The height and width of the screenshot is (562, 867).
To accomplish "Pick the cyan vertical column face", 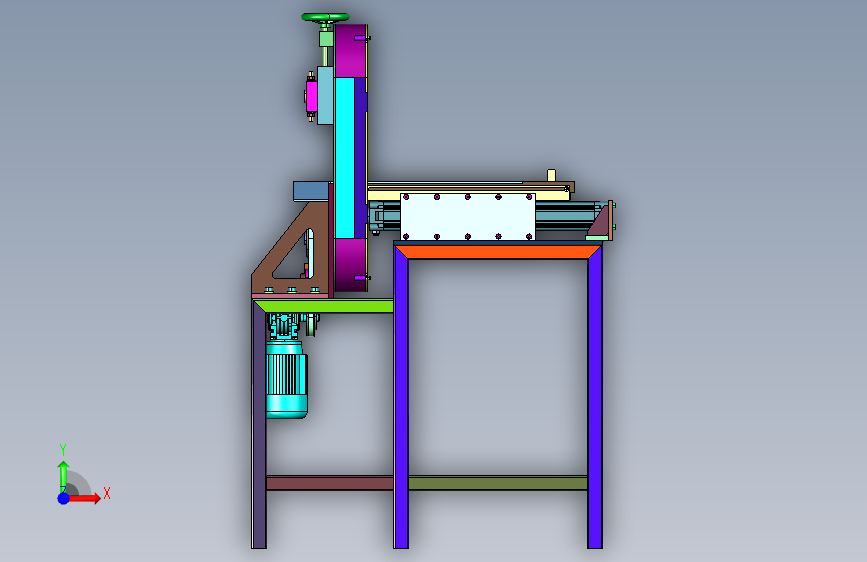I will [x=344, y=158].
